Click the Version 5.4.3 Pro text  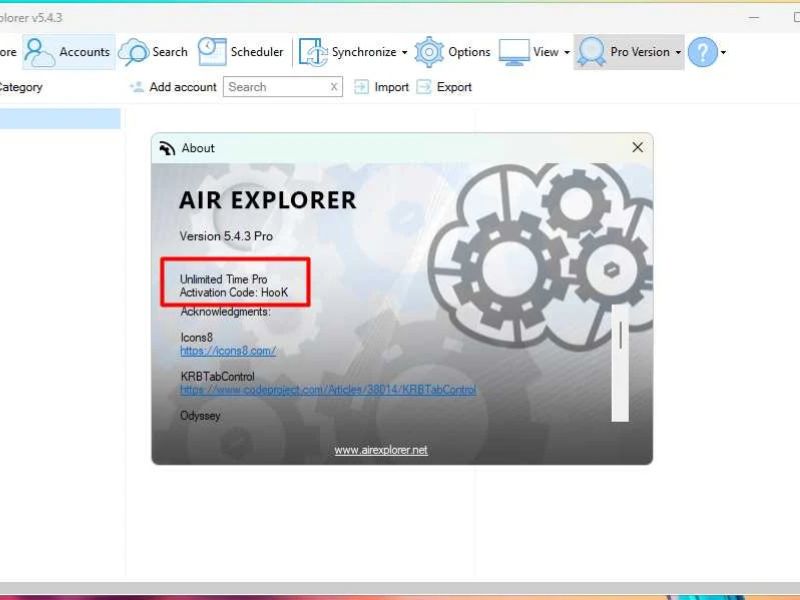coord(226,236)
